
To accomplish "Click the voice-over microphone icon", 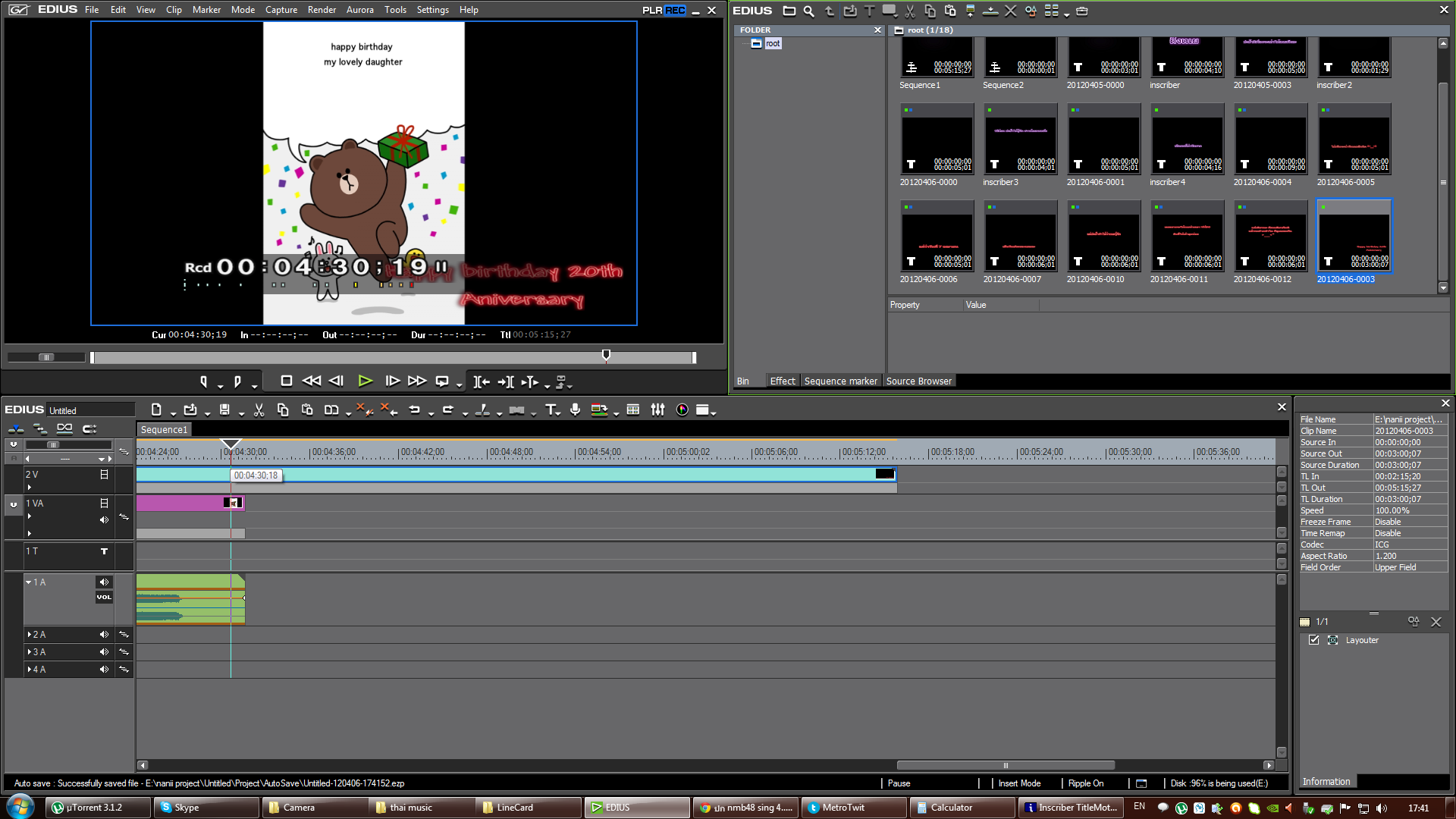I will pyautogui.click(x=576, y=410).
